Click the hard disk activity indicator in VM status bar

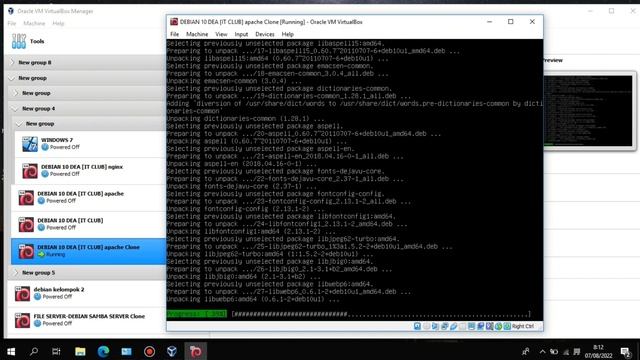(417, 326)
